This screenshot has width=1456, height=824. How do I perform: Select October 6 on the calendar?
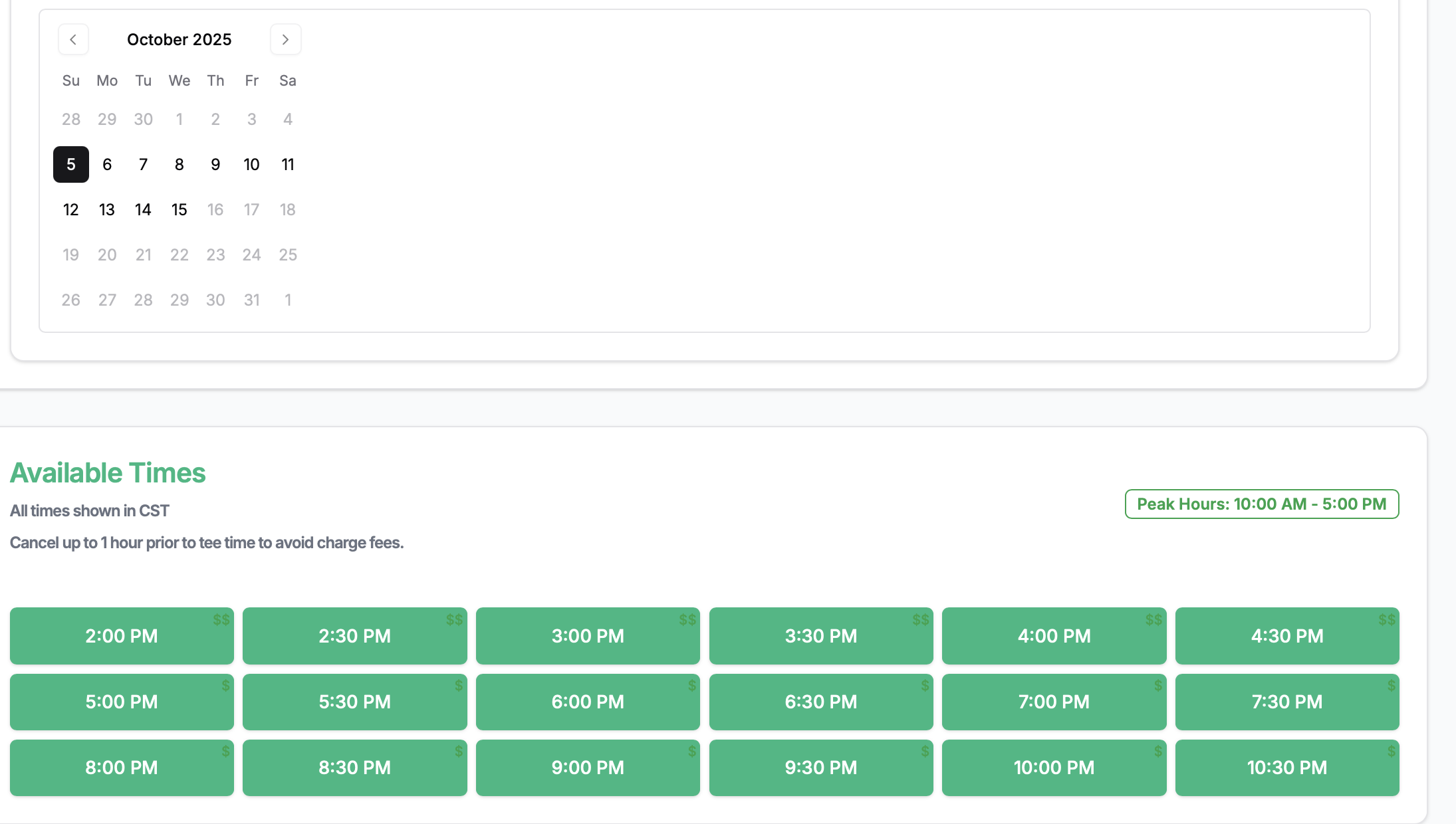coord(107,164)
